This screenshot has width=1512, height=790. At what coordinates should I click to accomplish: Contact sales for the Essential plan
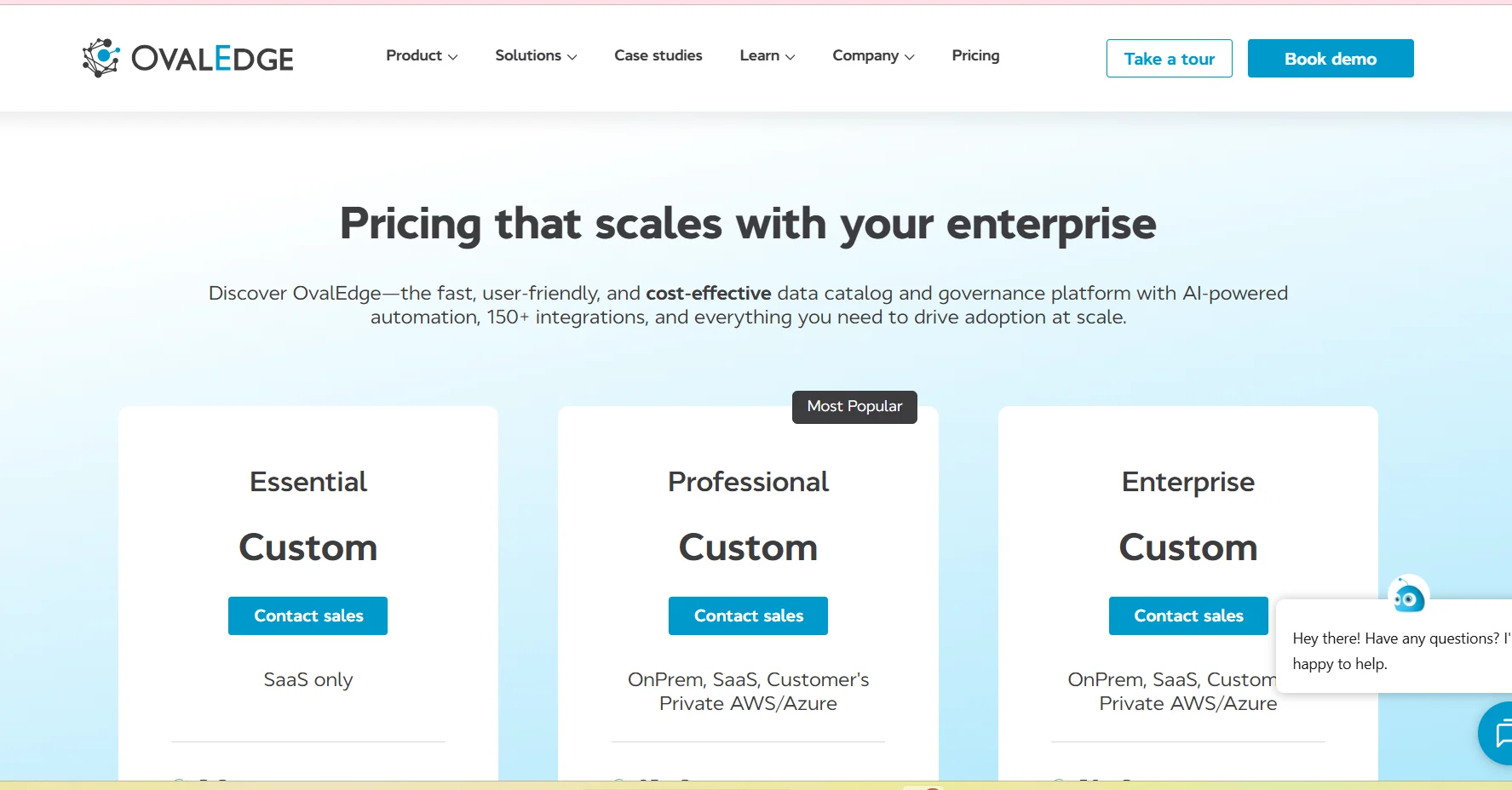pos(308,615)
